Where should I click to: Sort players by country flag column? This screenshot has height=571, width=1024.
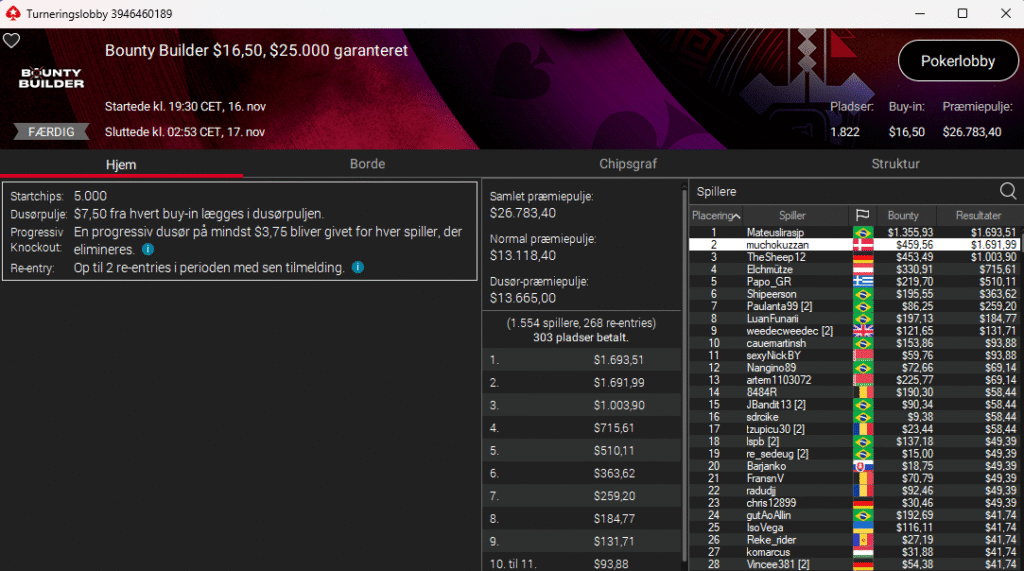(862, 215)
